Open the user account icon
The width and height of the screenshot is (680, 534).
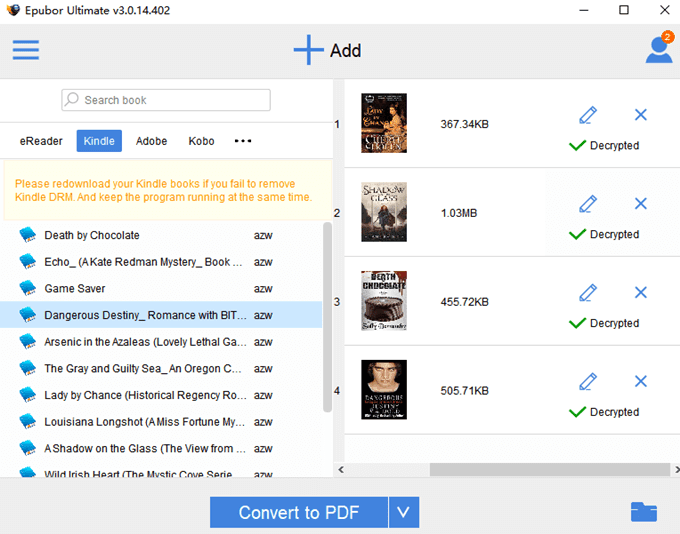(659, 50)
